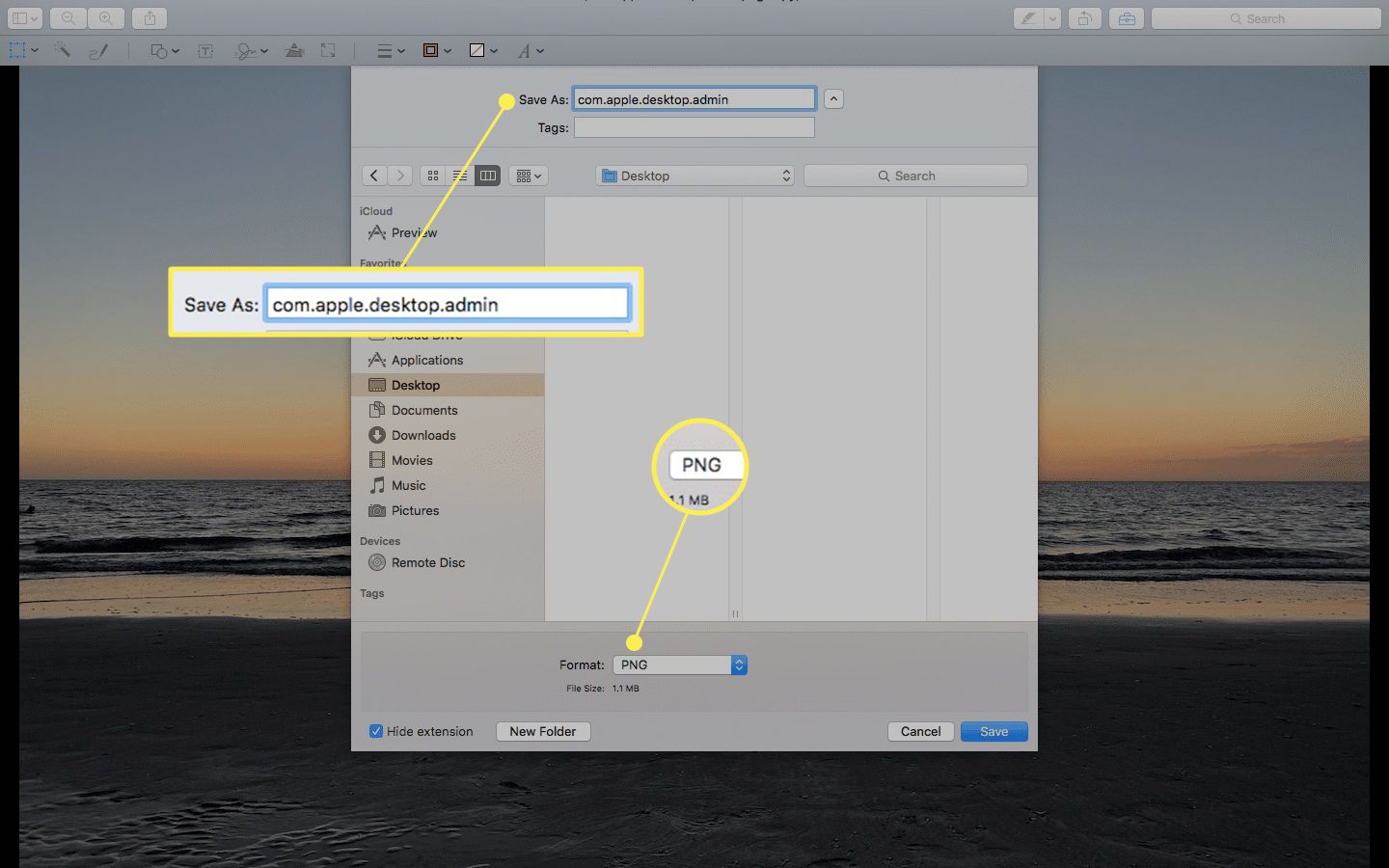
Task: Uncheck the Hide extension checkbox
Action: coord(376,731)
